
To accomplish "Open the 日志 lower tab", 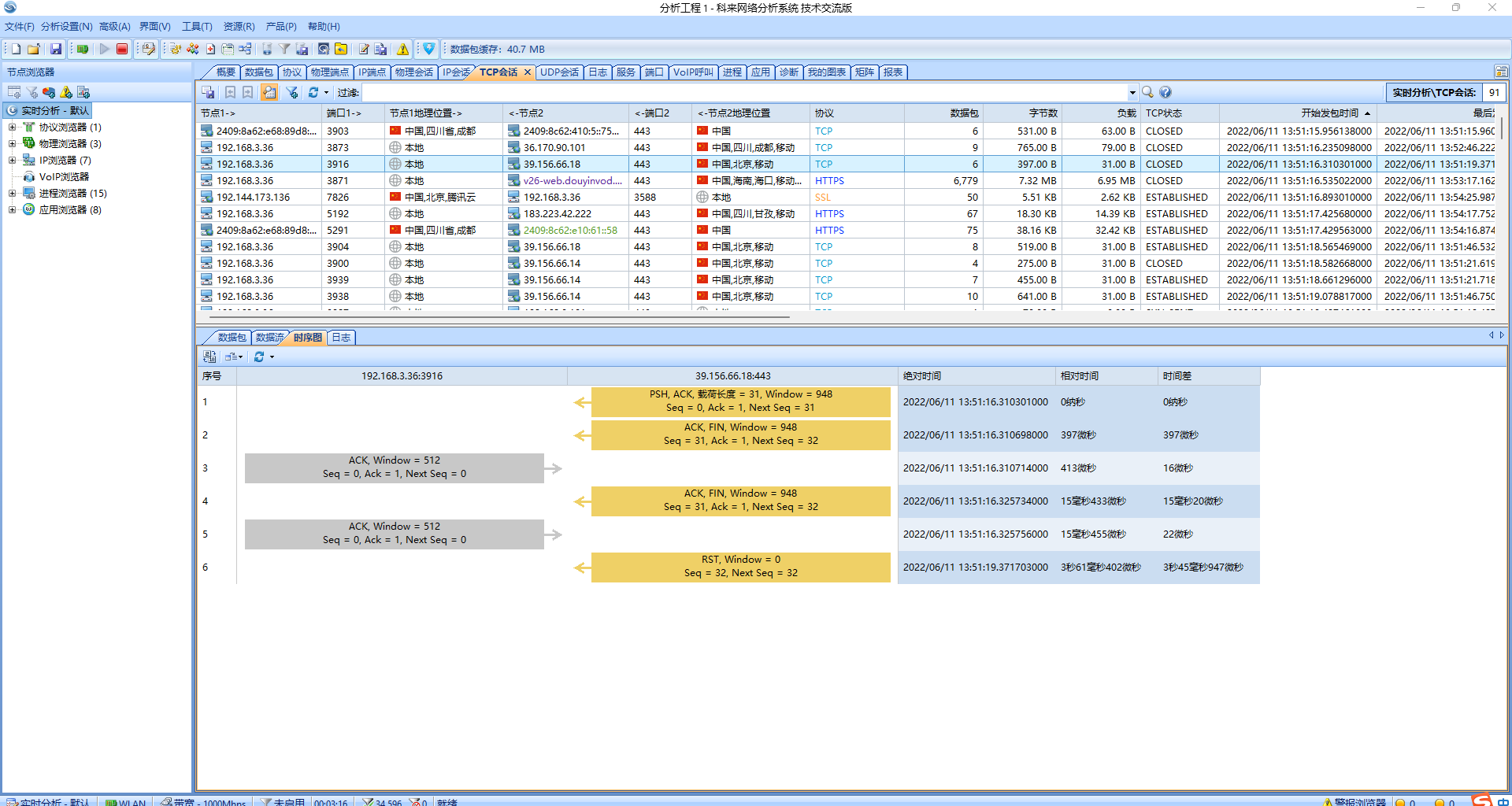I will 341,338.
